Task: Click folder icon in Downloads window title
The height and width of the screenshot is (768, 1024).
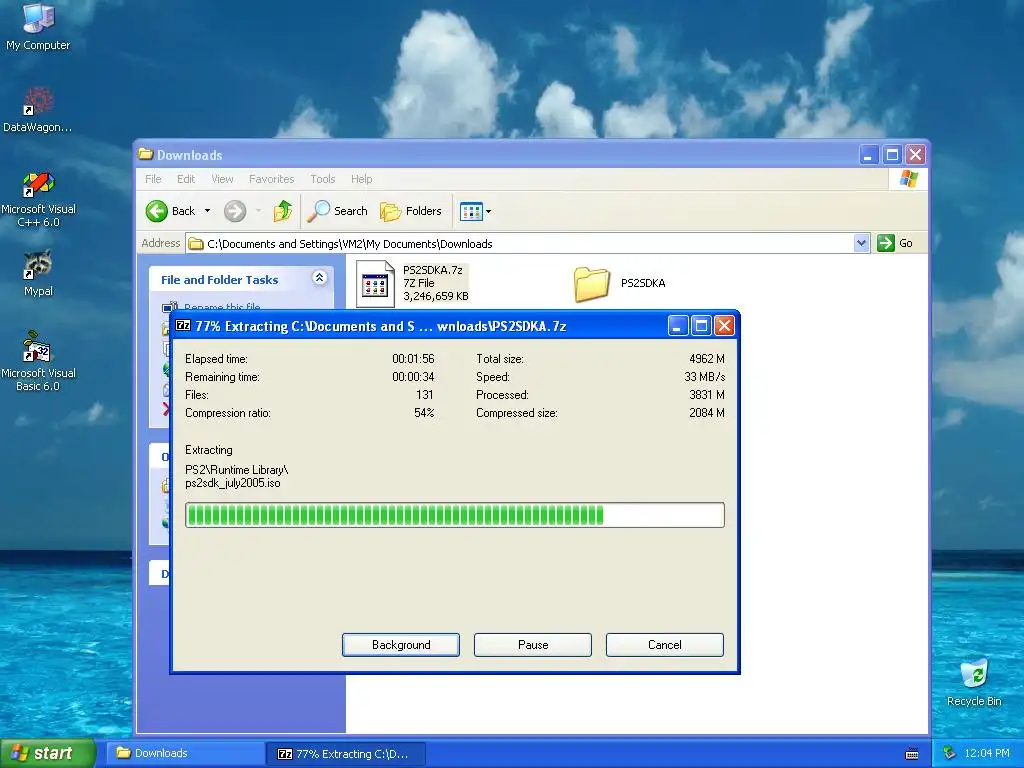Action: (x=146, y=155)
